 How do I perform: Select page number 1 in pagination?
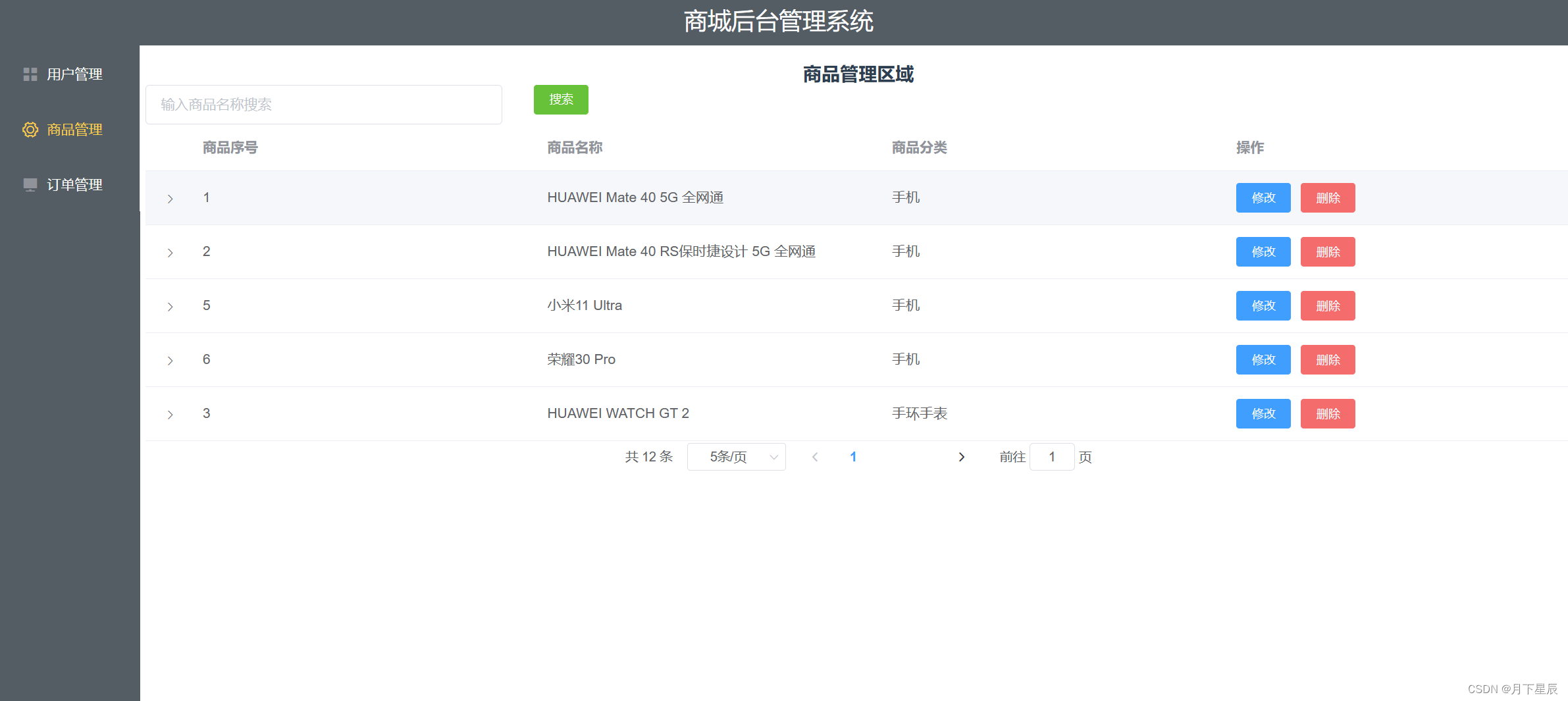coord(852,457)
